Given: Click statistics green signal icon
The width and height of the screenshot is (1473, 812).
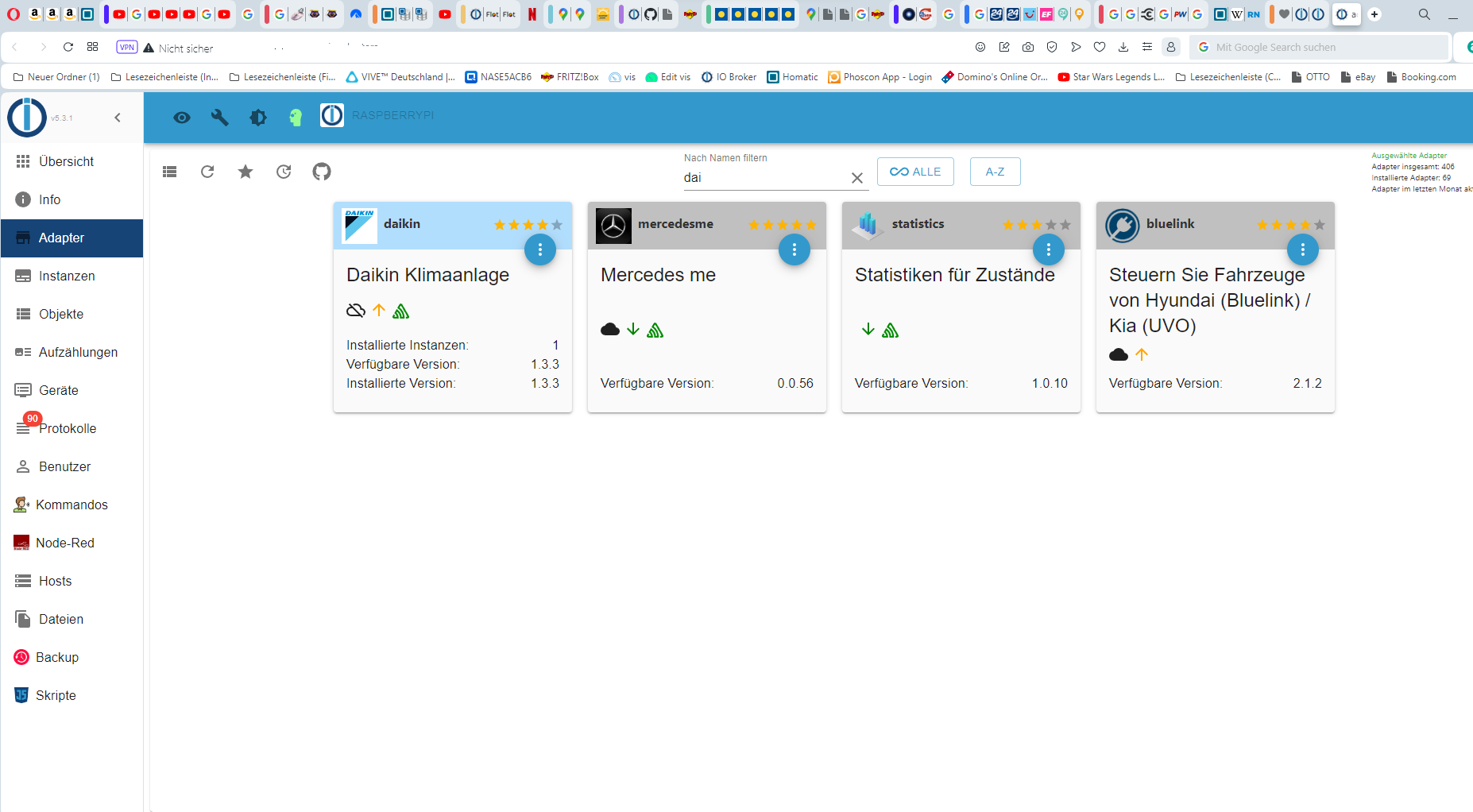Looking at the screenshot, I should [x=891, y=330].
